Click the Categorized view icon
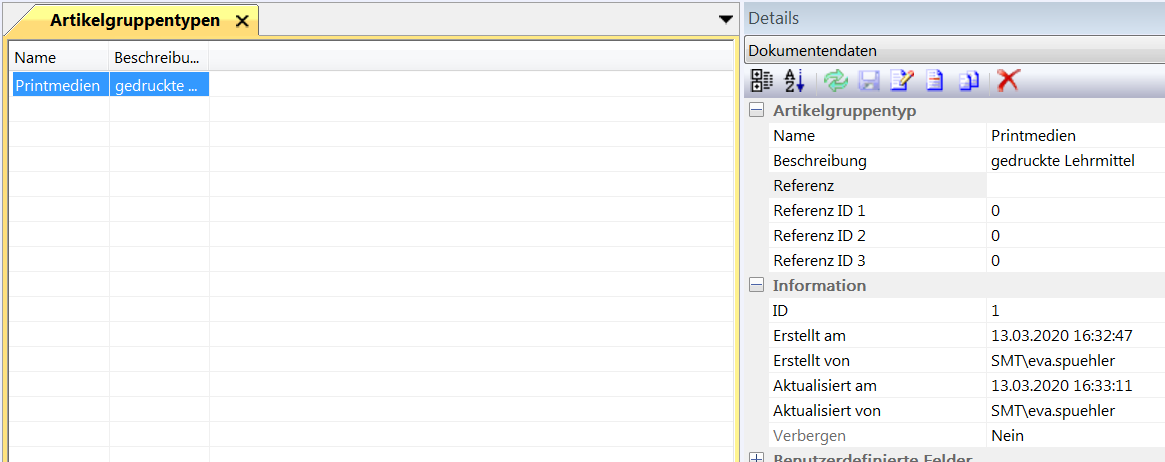 (761, 82)
